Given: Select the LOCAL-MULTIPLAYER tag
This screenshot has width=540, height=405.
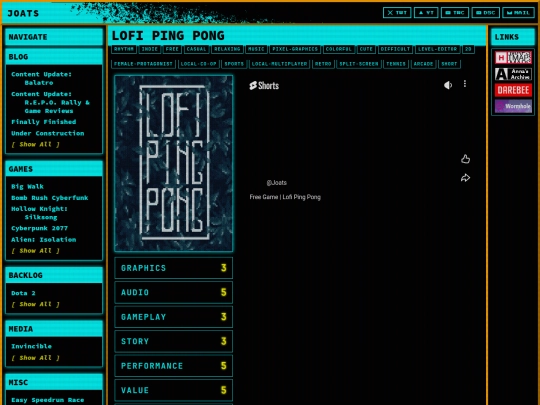Looking at the screenshot, I should click(279, 64).
